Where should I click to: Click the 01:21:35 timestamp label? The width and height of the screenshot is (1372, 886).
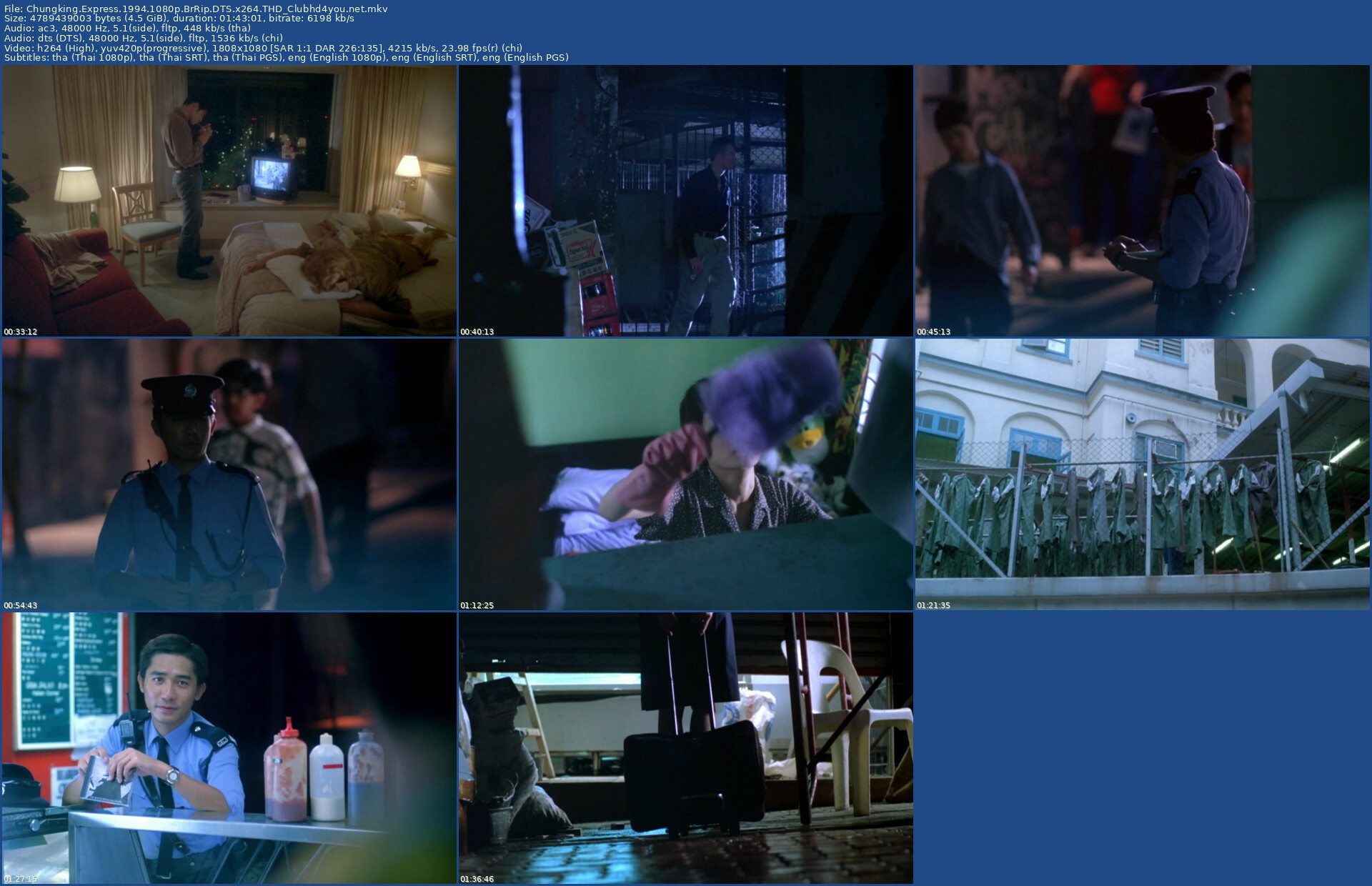pos(934,605)
